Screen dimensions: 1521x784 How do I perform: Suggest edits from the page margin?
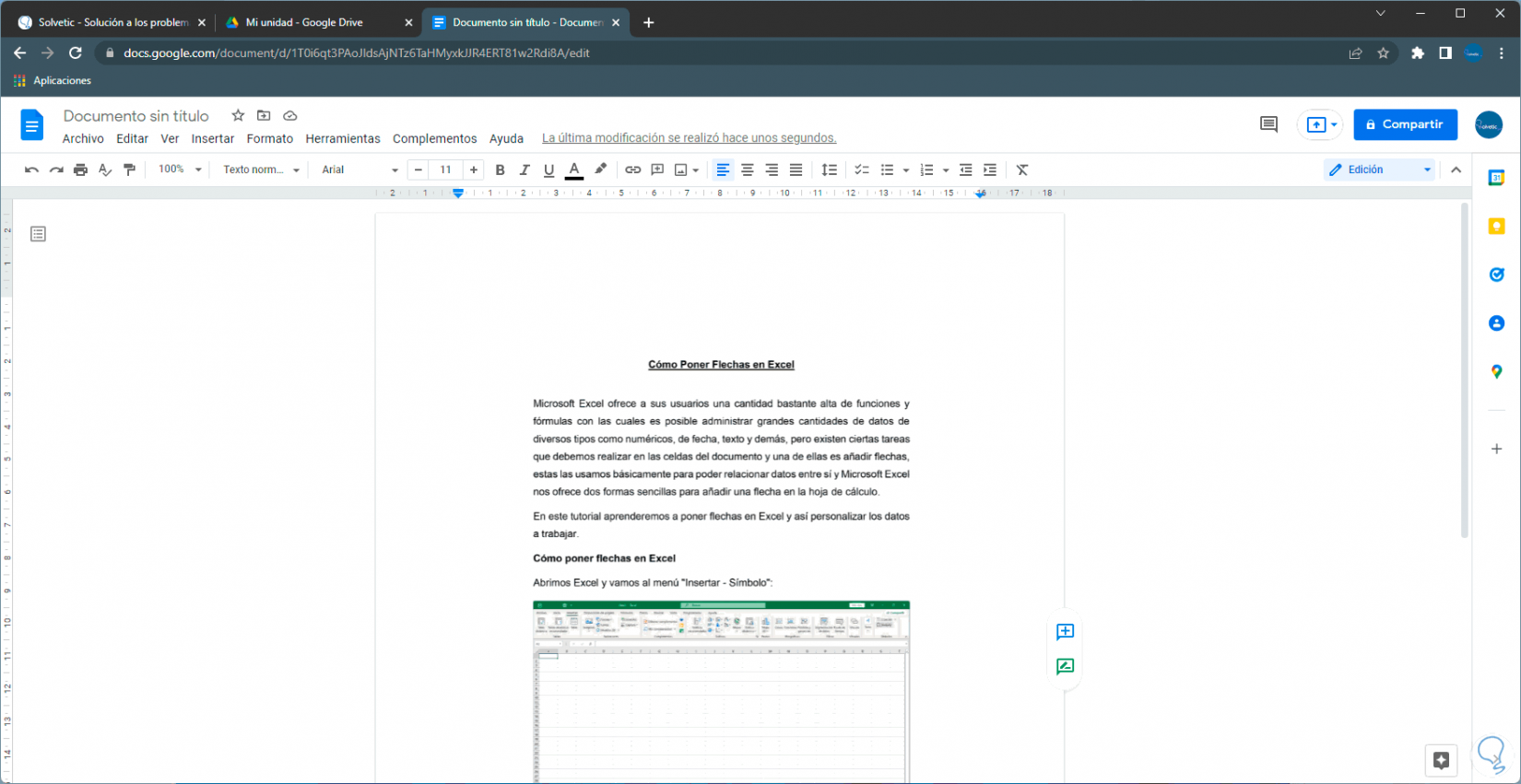pyautogui.click(x=1065, y=666)
